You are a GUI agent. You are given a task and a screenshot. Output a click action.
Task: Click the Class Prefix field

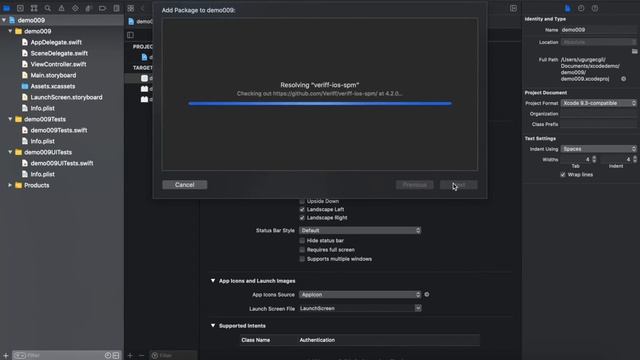(598, 124)
